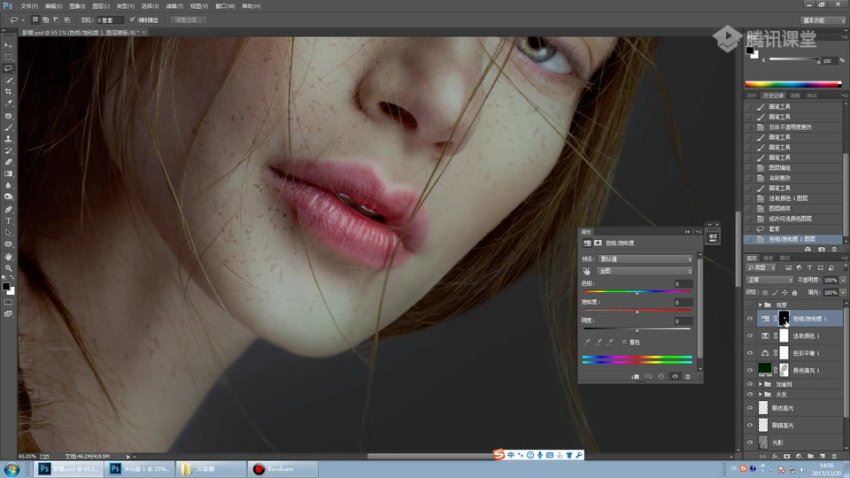Hide the 色彩平衡 1 layer

click(750, 353)
